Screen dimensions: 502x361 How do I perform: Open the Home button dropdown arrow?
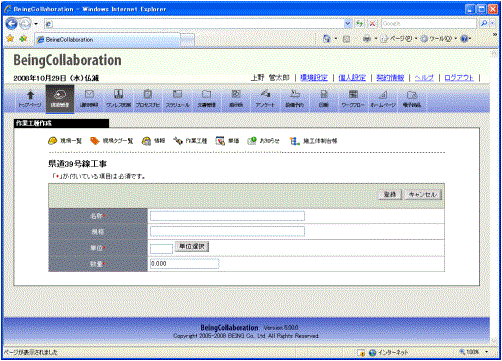(x=336, y=39)
